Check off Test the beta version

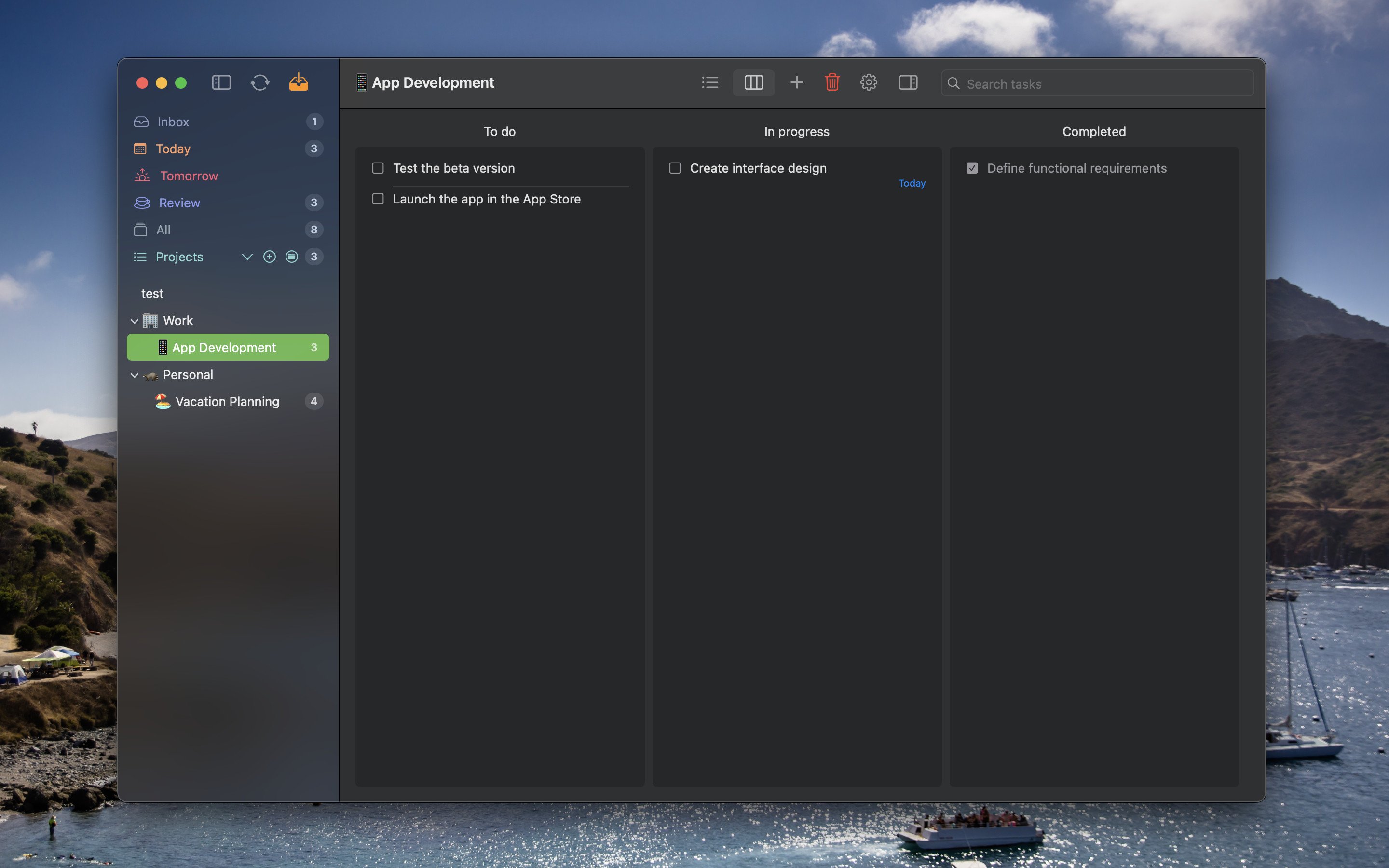[x=378, y=168]
